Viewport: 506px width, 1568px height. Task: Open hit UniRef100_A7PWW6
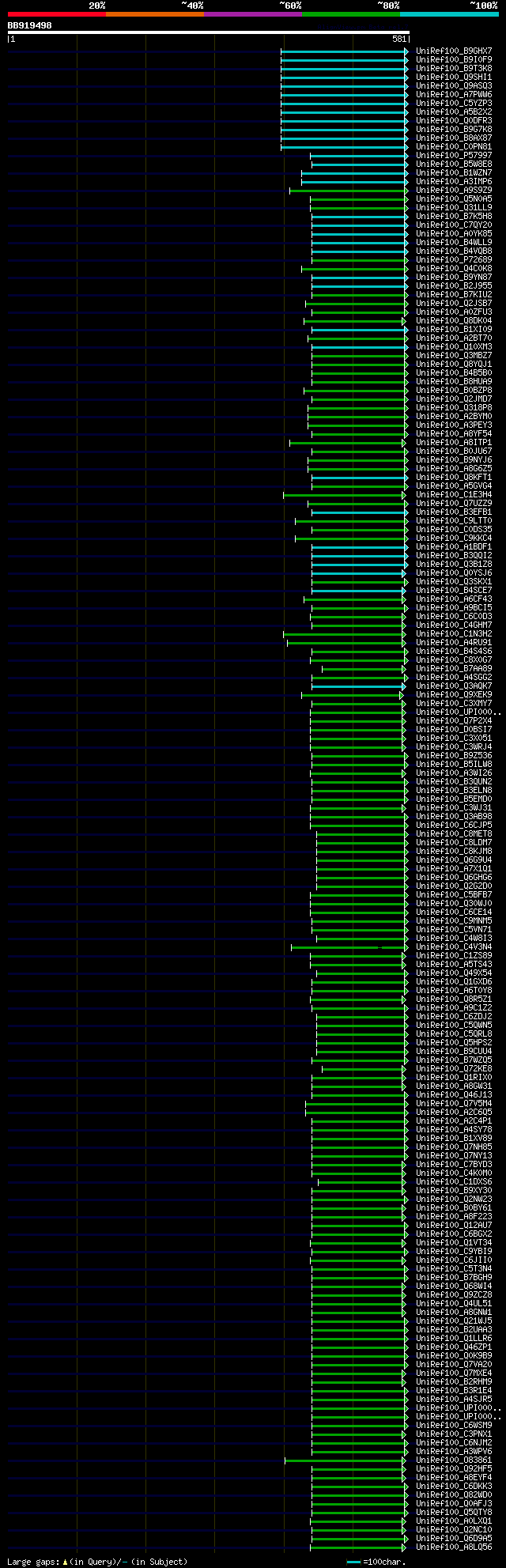coord(454,94)
